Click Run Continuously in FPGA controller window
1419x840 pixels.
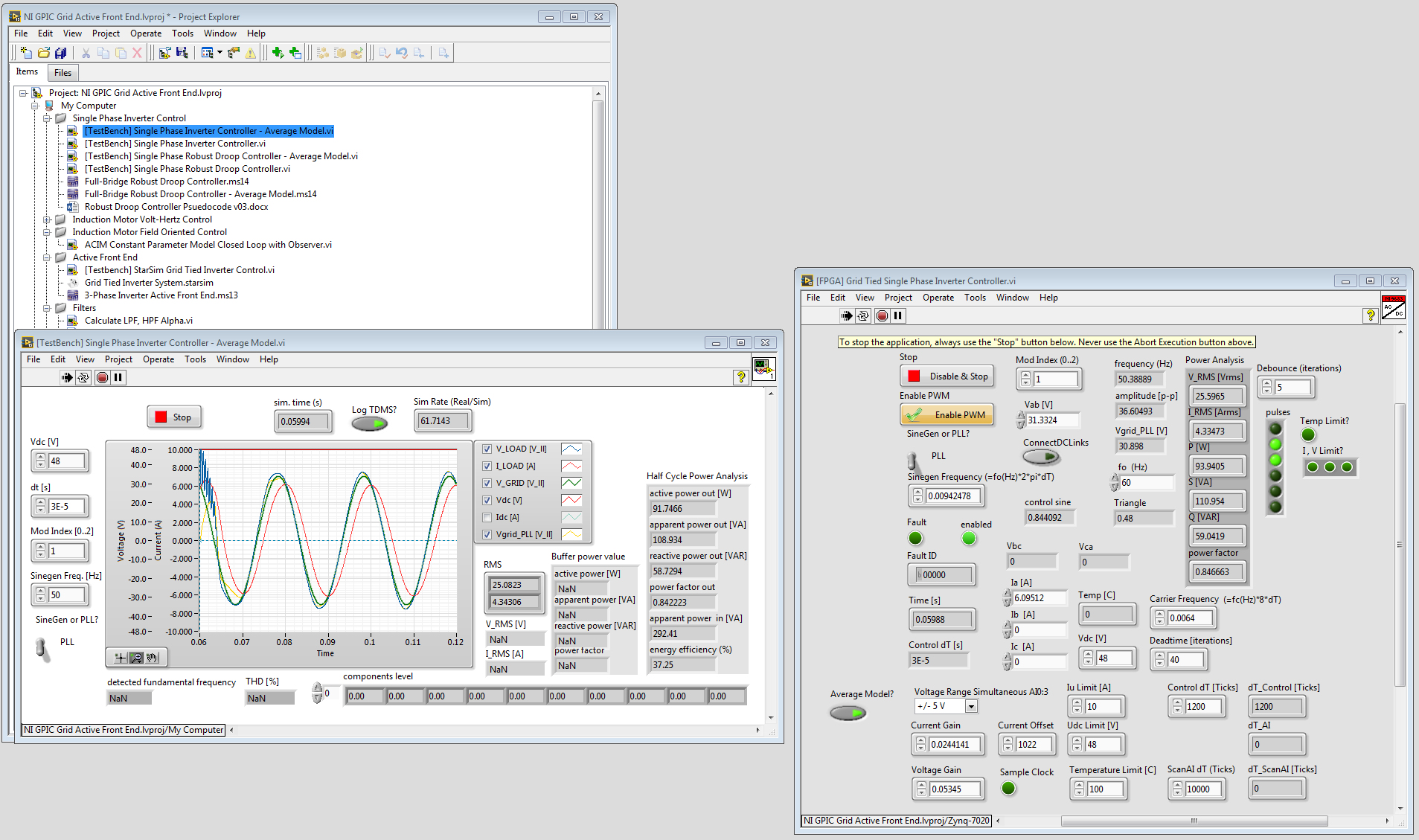pyautogui.click(x=863, y=315)
